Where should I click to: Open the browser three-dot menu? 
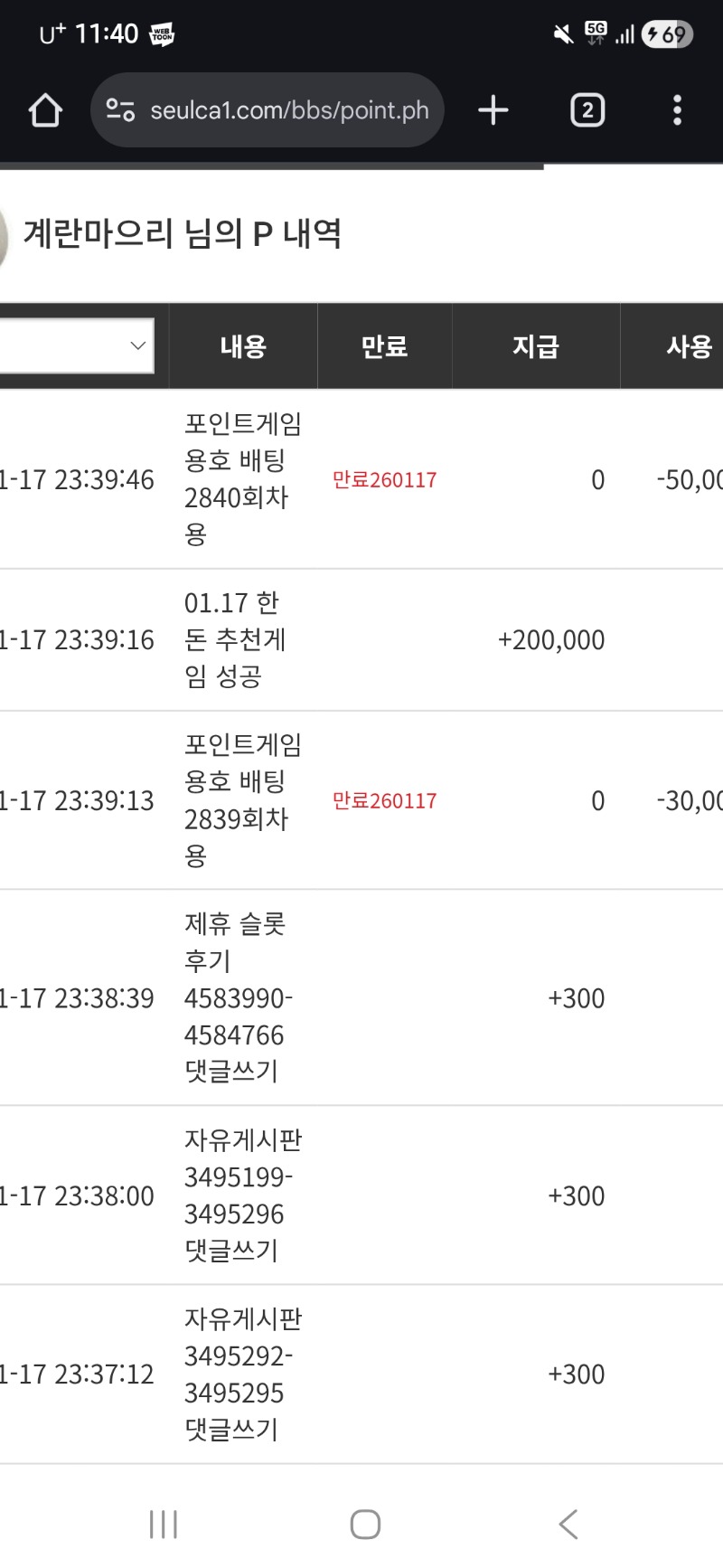coord(677,111)
